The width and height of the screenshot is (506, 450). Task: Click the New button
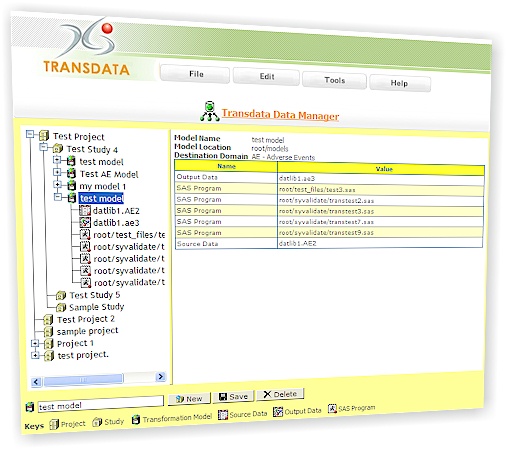pyautogui.click(x=189, y=398)
